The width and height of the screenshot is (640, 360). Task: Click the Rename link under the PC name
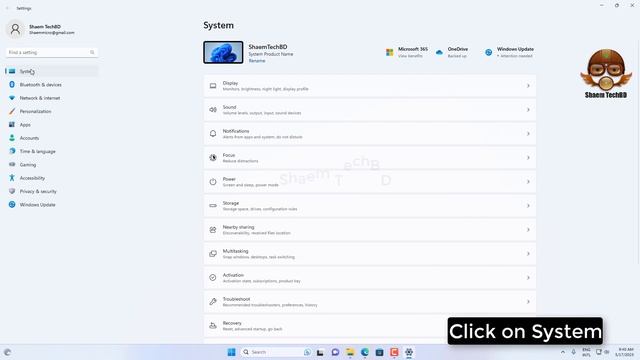click(257, 61)
